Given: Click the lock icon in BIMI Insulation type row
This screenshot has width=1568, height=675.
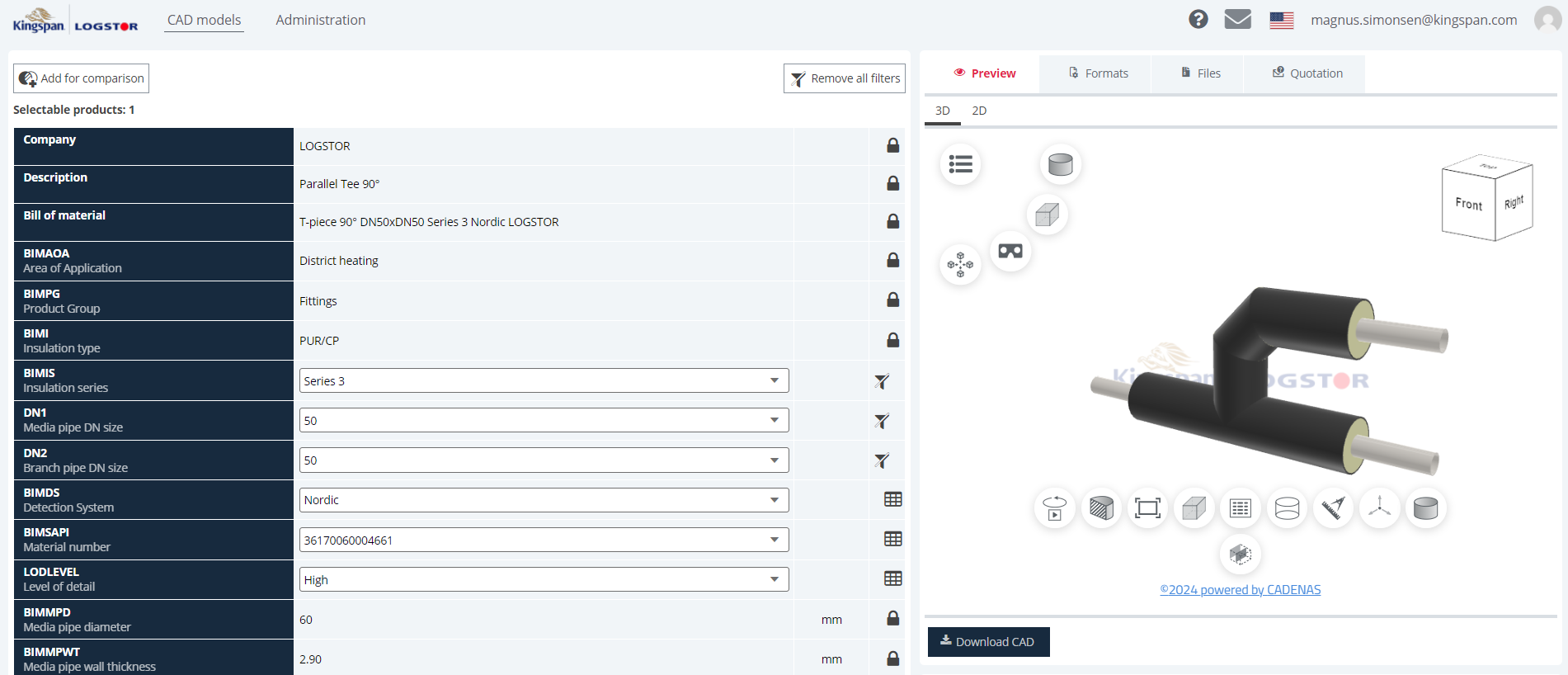Looking at the screenshot, I should click(x=892, y=340).
